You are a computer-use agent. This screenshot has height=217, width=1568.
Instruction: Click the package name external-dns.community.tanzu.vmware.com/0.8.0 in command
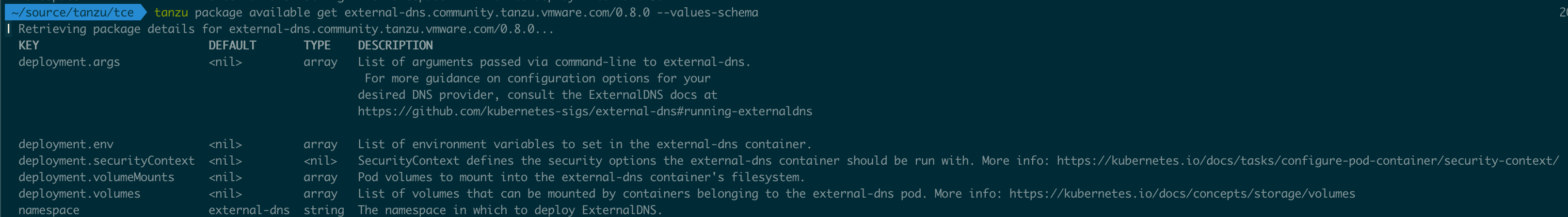497,12
